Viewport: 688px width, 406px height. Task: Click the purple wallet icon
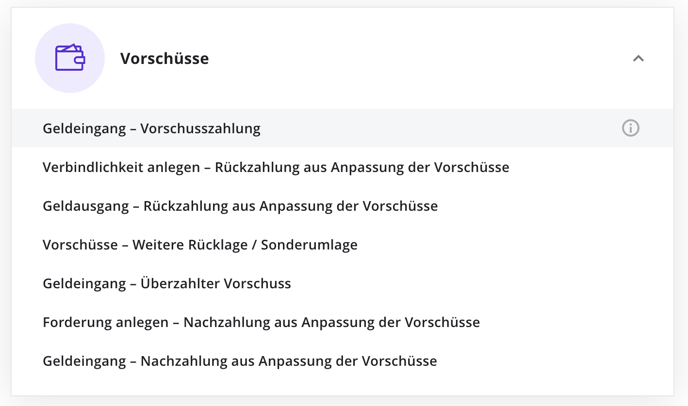click(x=70, y=57)
